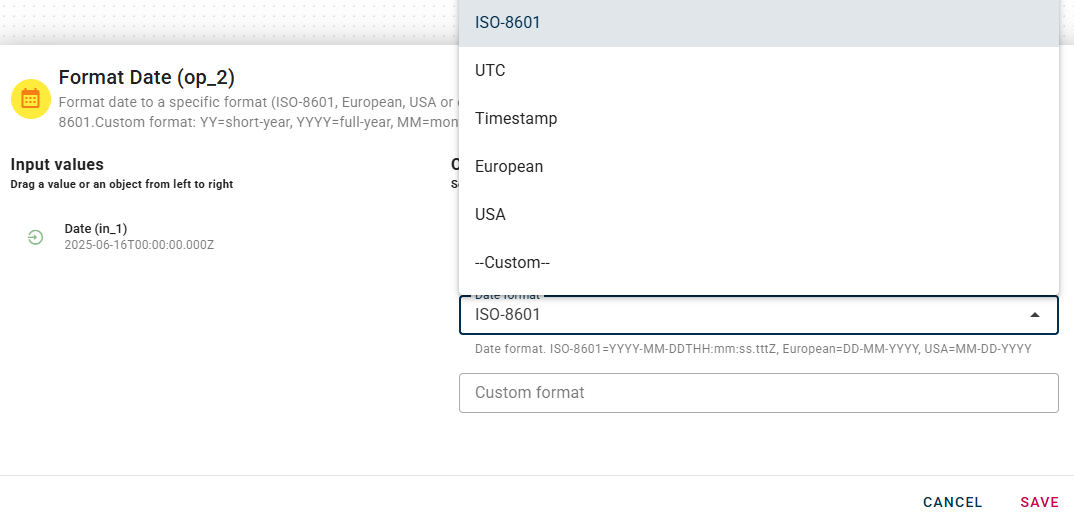Image resolution: width=1074 pixels, height=522 pixels.
Task: Click the Date format helper text below the dropdown
Action: click(x=752, y=349)
